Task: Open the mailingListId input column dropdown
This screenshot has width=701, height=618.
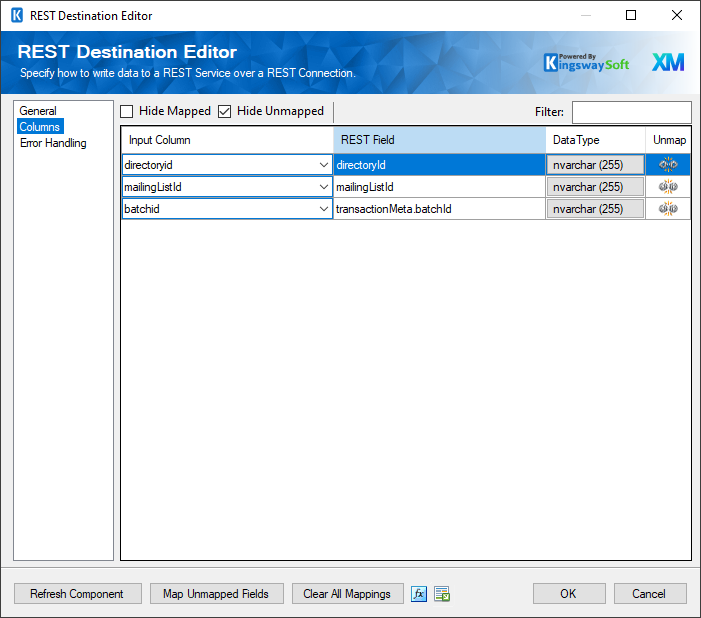Action: [324, 186]
